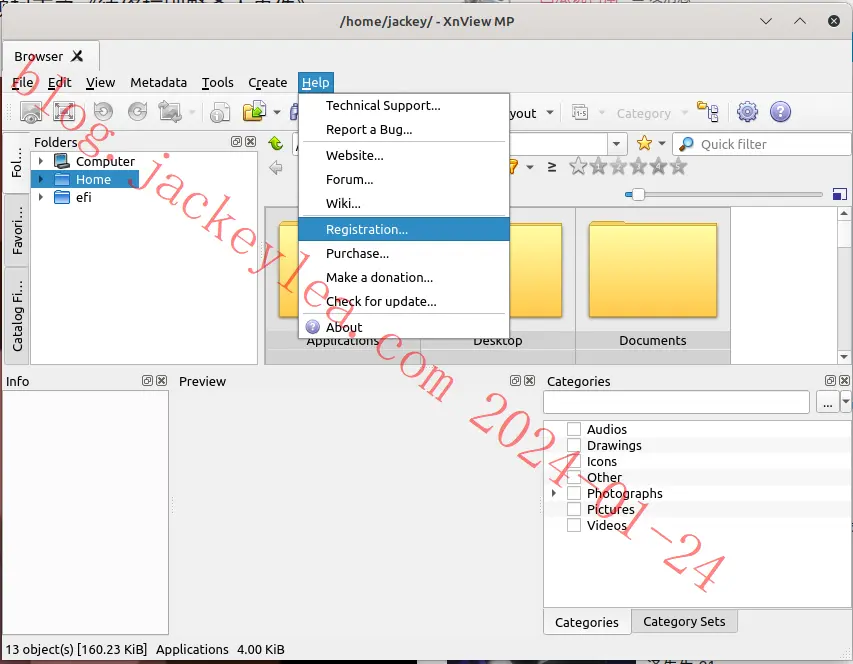Click the green up-folder arrow icon
This screenshot has width=853, height=664.
pyautogui.click(x=276, y=144)
